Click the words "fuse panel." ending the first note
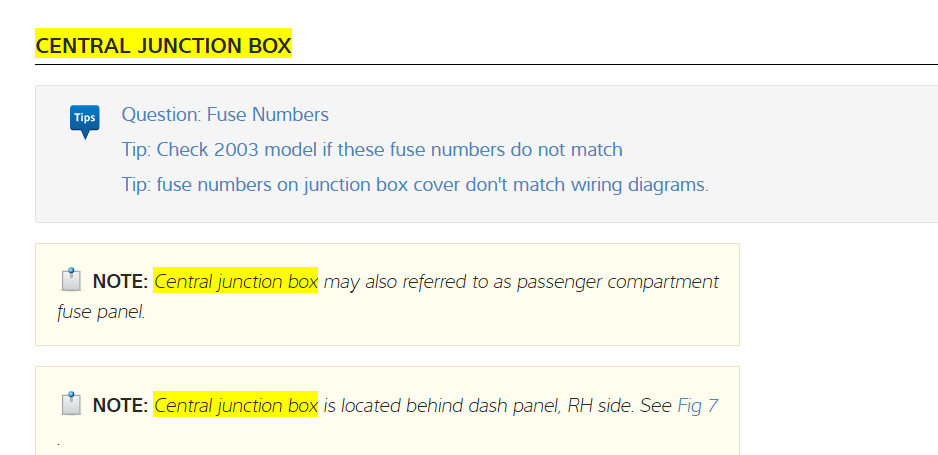938x455 pixels. coord(101,312)
